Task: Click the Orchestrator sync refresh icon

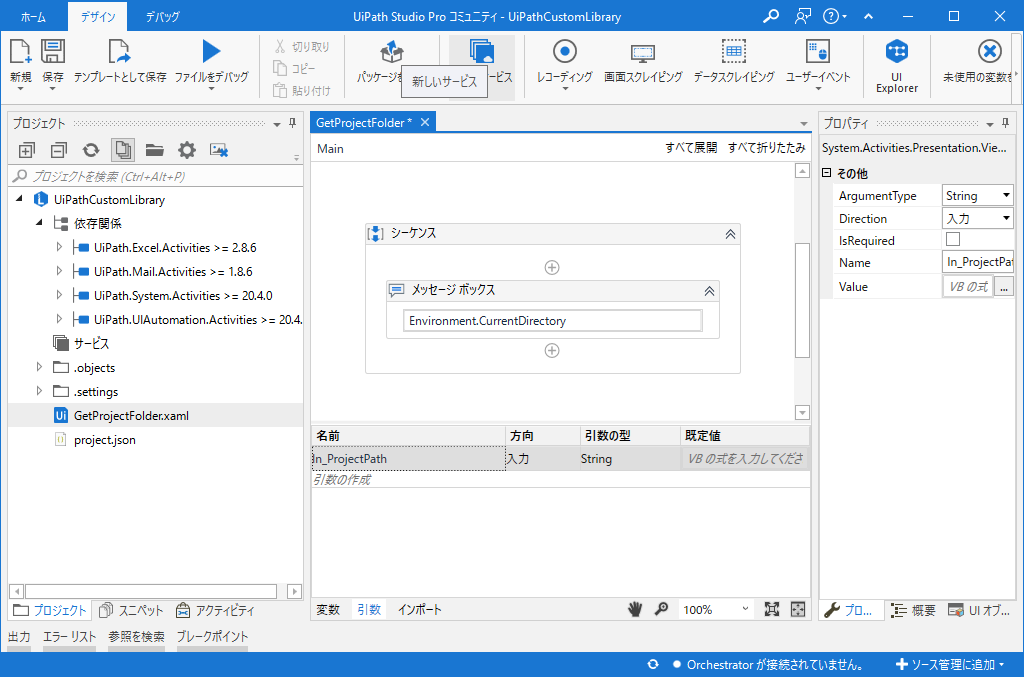Action: [653, 664]
